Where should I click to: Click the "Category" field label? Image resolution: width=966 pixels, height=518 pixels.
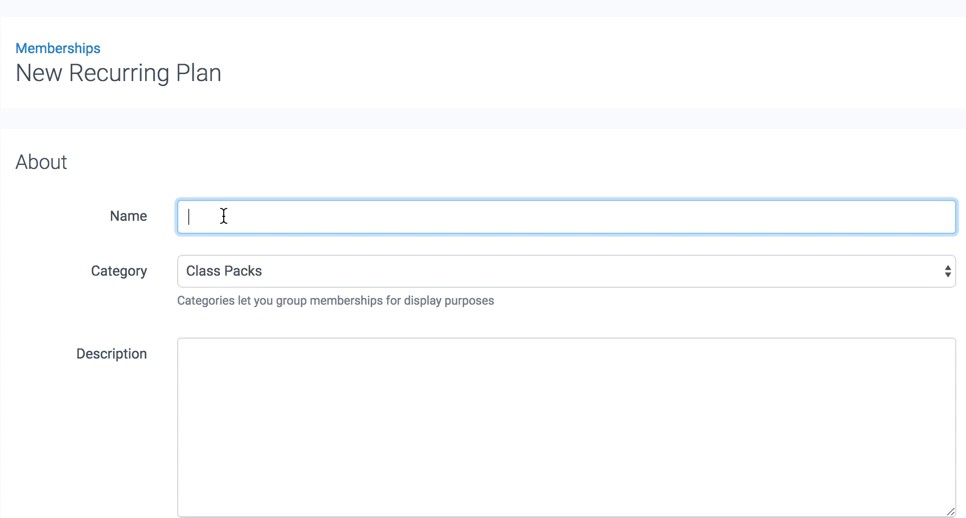click(119, 271)
